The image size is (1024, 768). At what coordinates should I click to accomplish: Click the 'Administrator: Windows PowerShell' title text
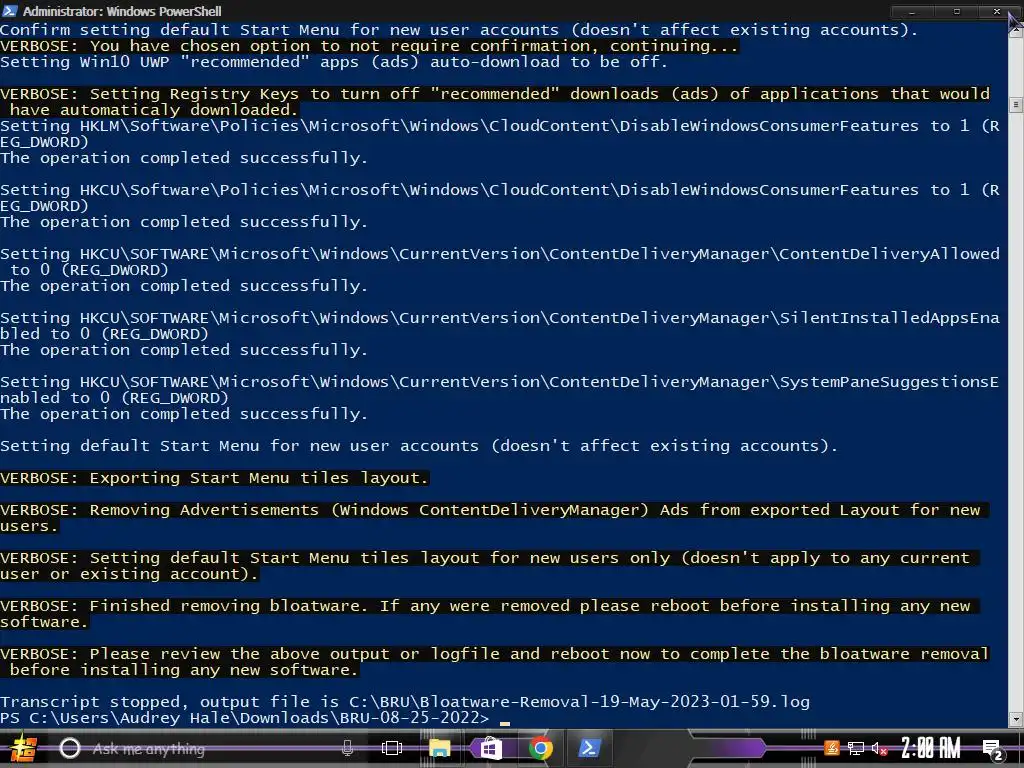coord(122,11)
